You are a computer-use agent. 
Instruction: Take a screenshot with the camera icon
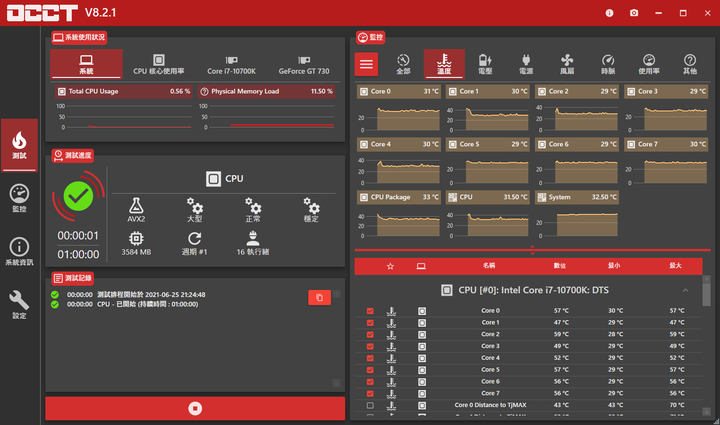pyautogui.click(x=634, y=13)
